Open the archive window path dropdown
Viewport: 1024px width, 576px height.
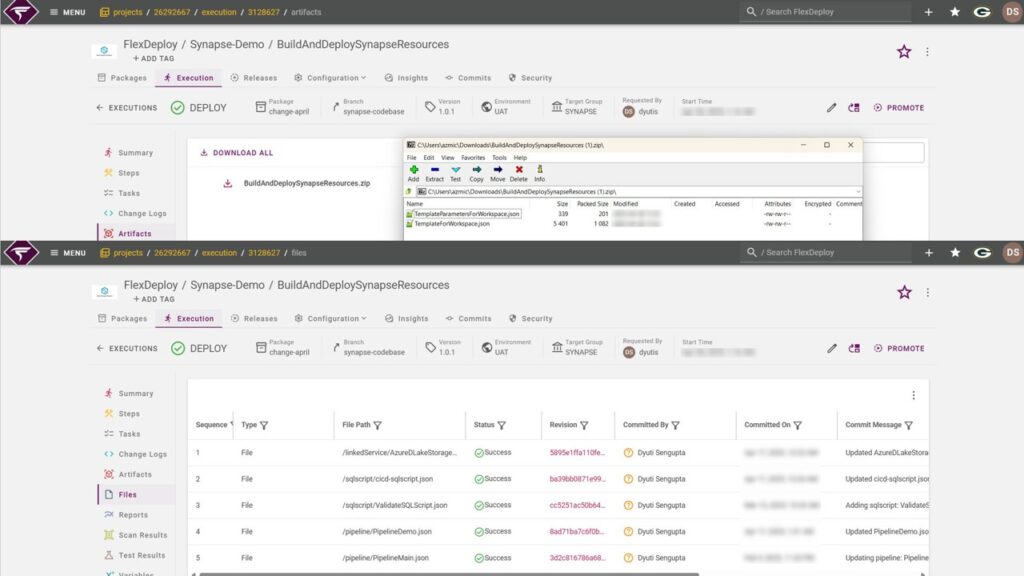pos(857,192)
